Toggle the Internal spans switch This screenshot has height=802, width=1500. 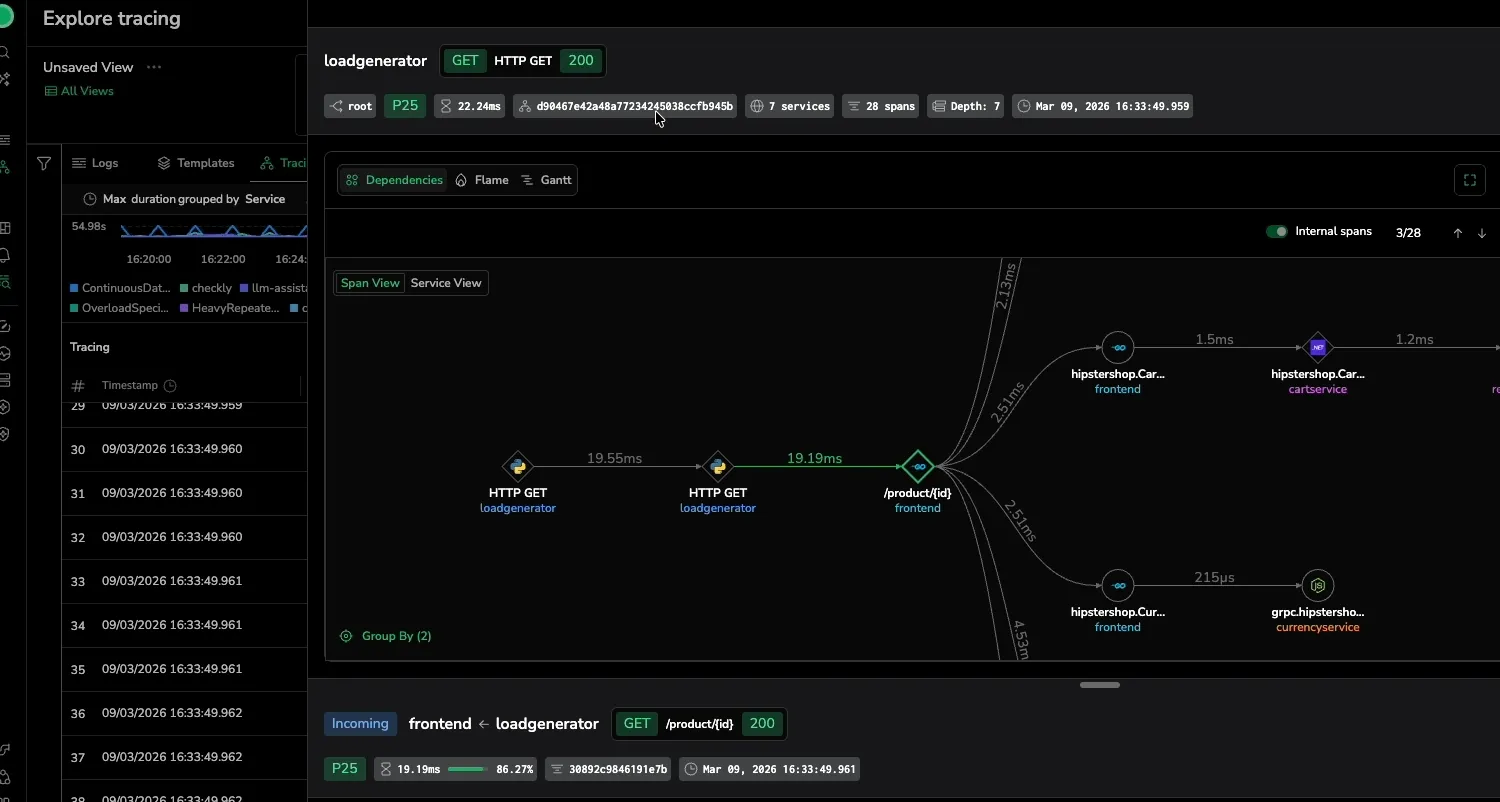pos(1277,232)
